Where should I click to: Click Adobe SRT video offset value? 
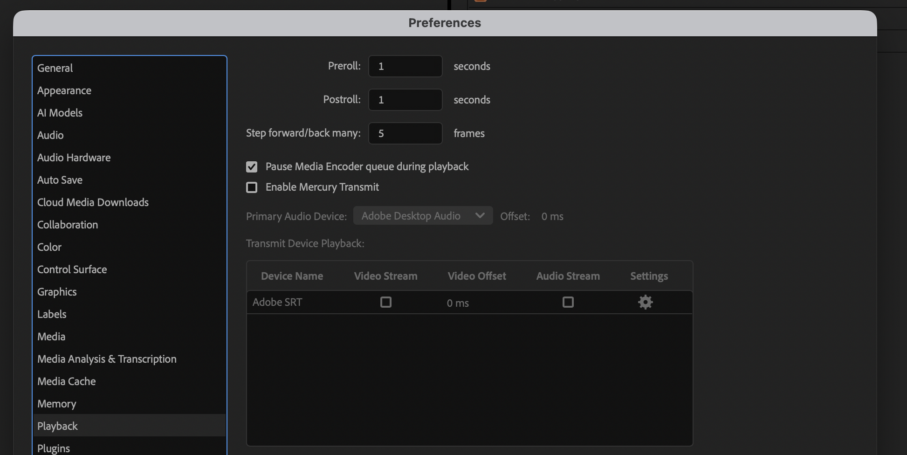click(458, 303)
